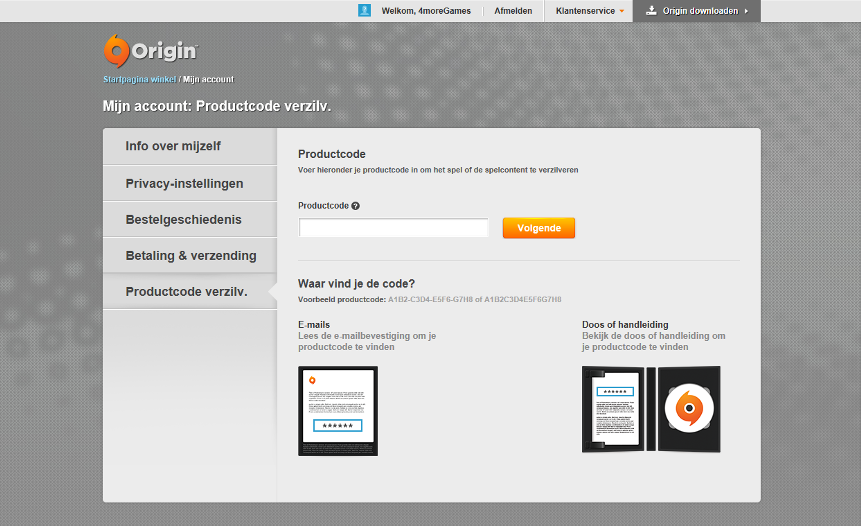This screenshot has width=862, height=526.
Task: Click Afmelden to sign out
Action: [x=513, y=11]
